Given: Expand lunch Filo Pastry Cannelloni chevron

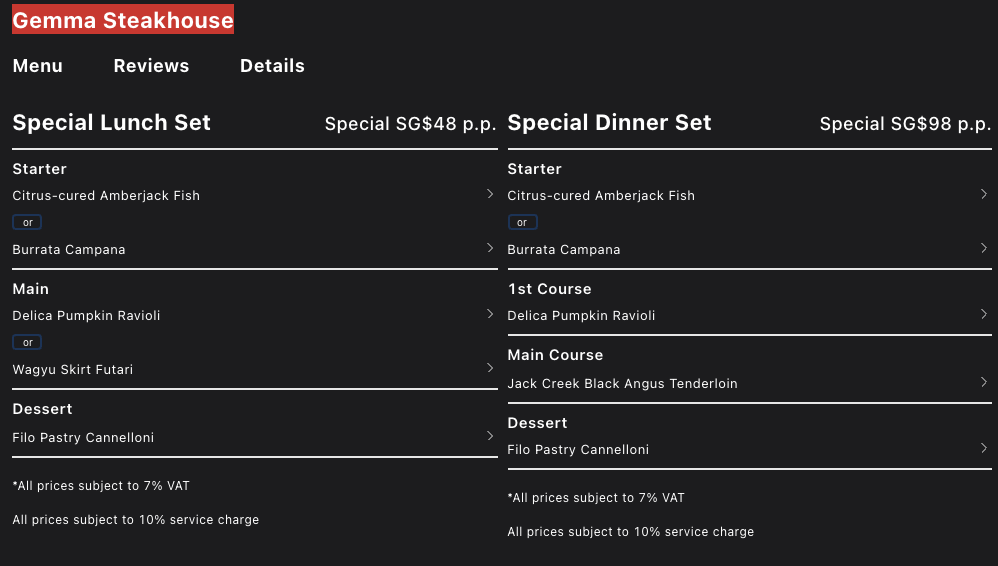Looking at the screenshot, I should click(x=490, y=436).
